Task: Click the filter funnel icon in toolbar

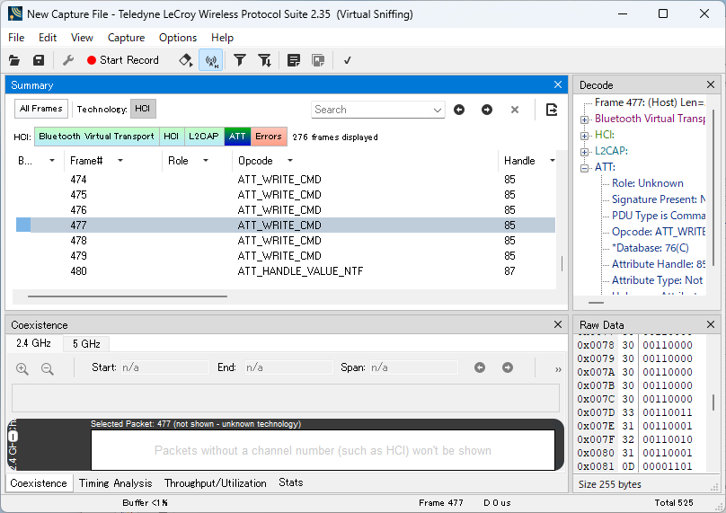Action: 240,60
